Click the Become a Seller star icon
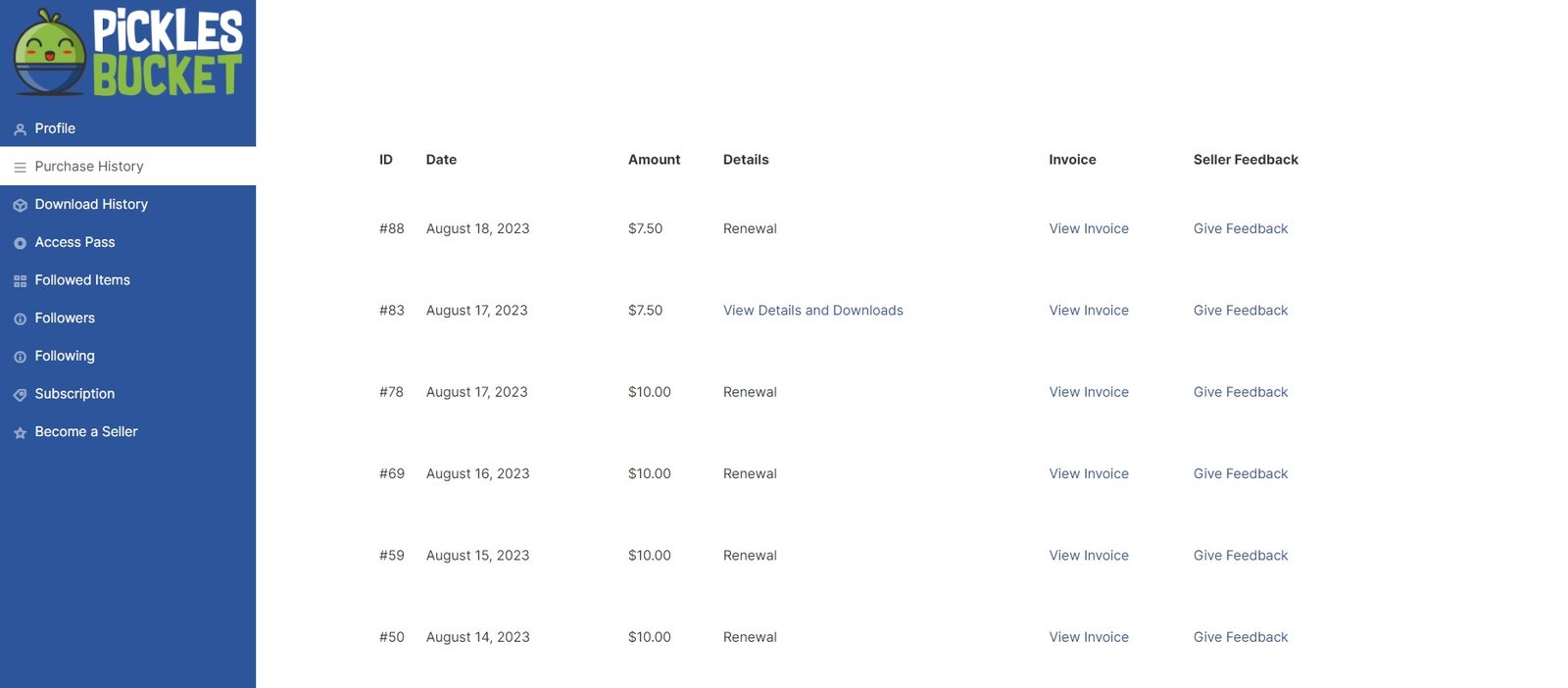This screenshot has height=688, width=1568. [20, 433]
